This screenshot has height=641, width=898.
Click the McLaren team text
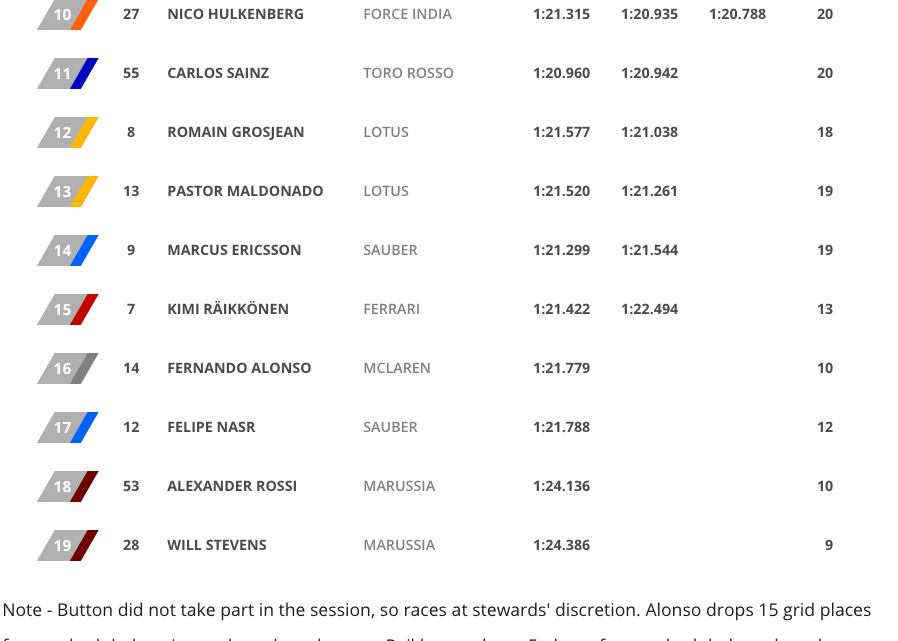[397, 368]
